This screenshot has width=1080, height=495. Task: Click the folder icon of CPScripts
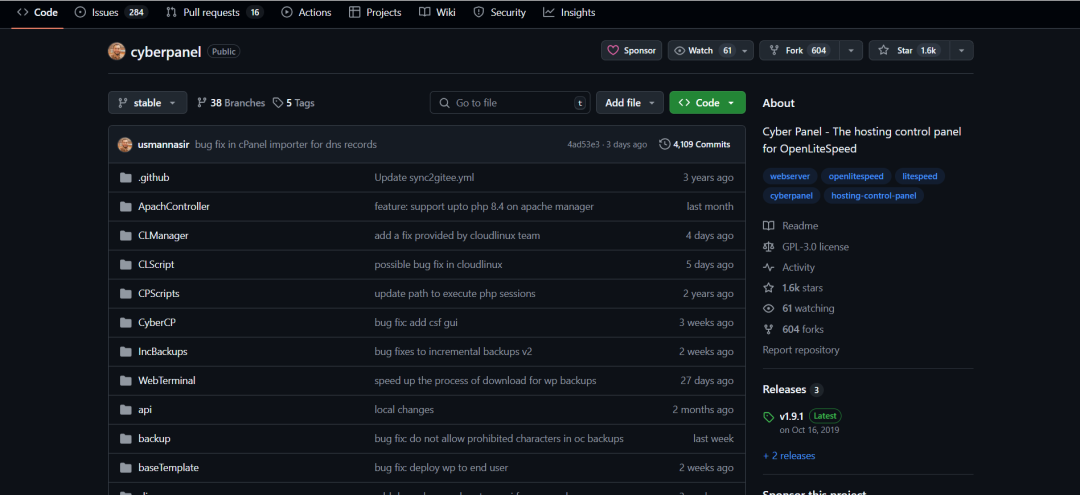[x=125, y=293]
